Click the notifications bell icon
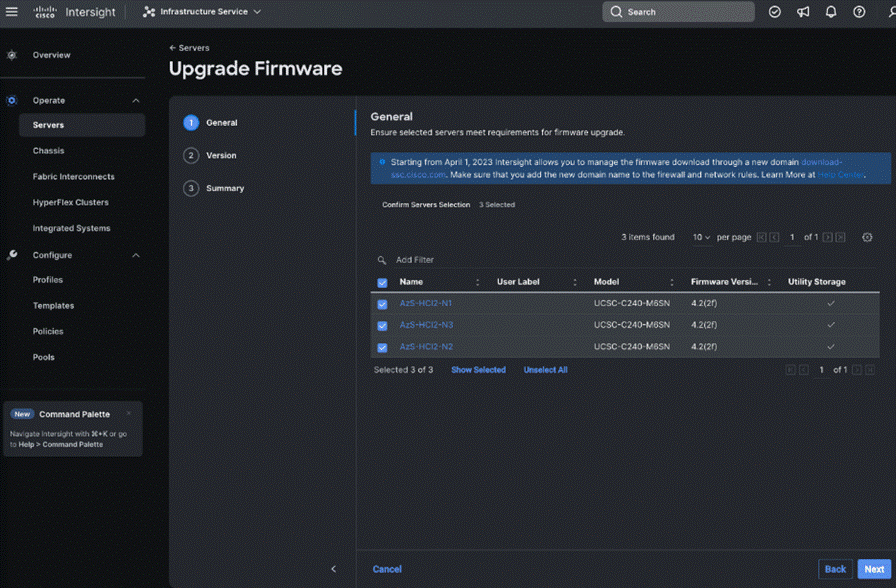Image resolution: width=896 pixels, height=588 pixels. pyautogui.click(x=830, y=12)
